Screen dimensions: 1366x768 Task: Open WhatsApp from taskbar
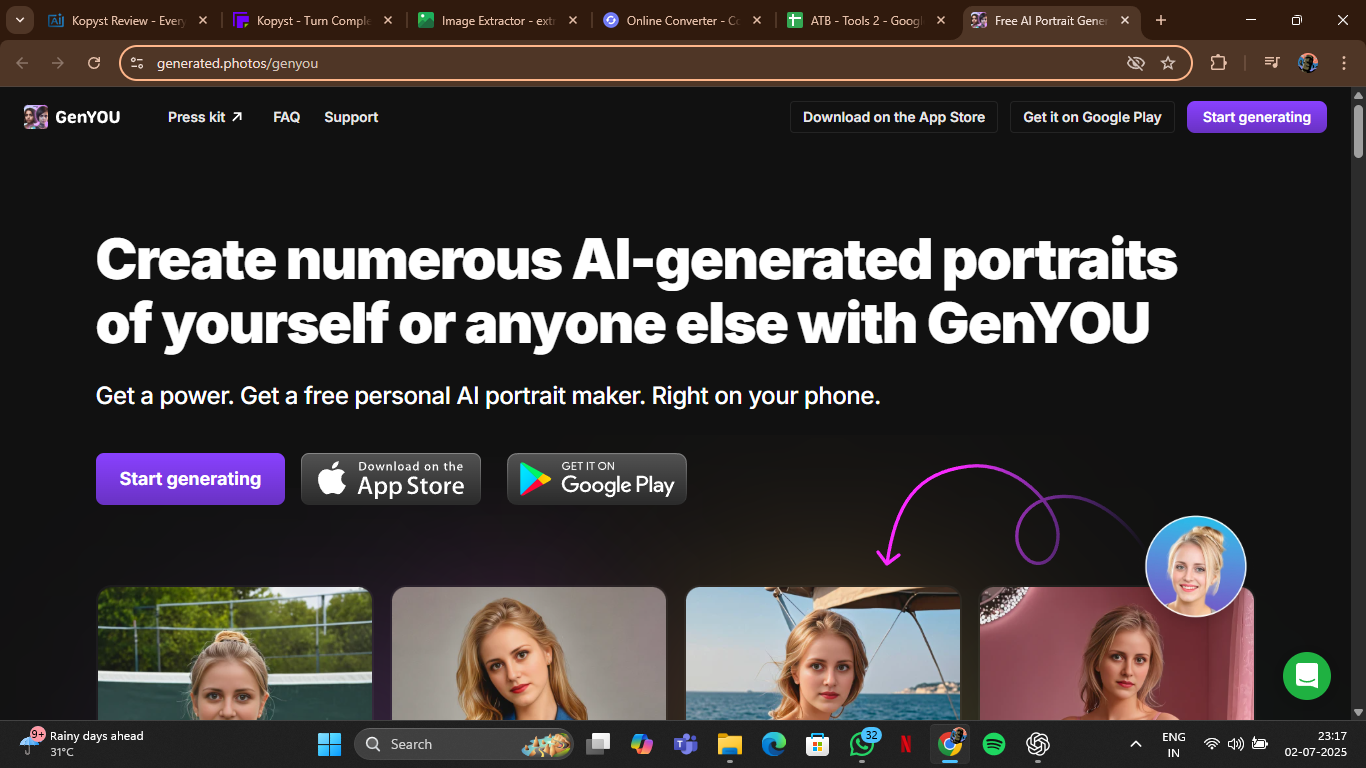pyautogui.click(x=862, y=744)
